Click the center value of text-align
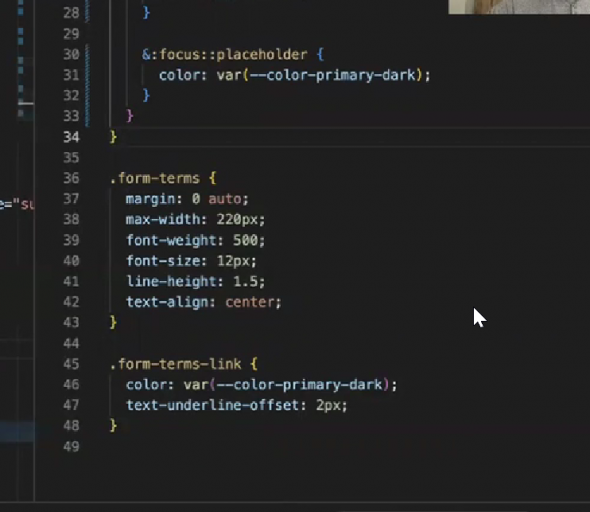The height and width of the screenshot is (512, 590). (250, 302)
